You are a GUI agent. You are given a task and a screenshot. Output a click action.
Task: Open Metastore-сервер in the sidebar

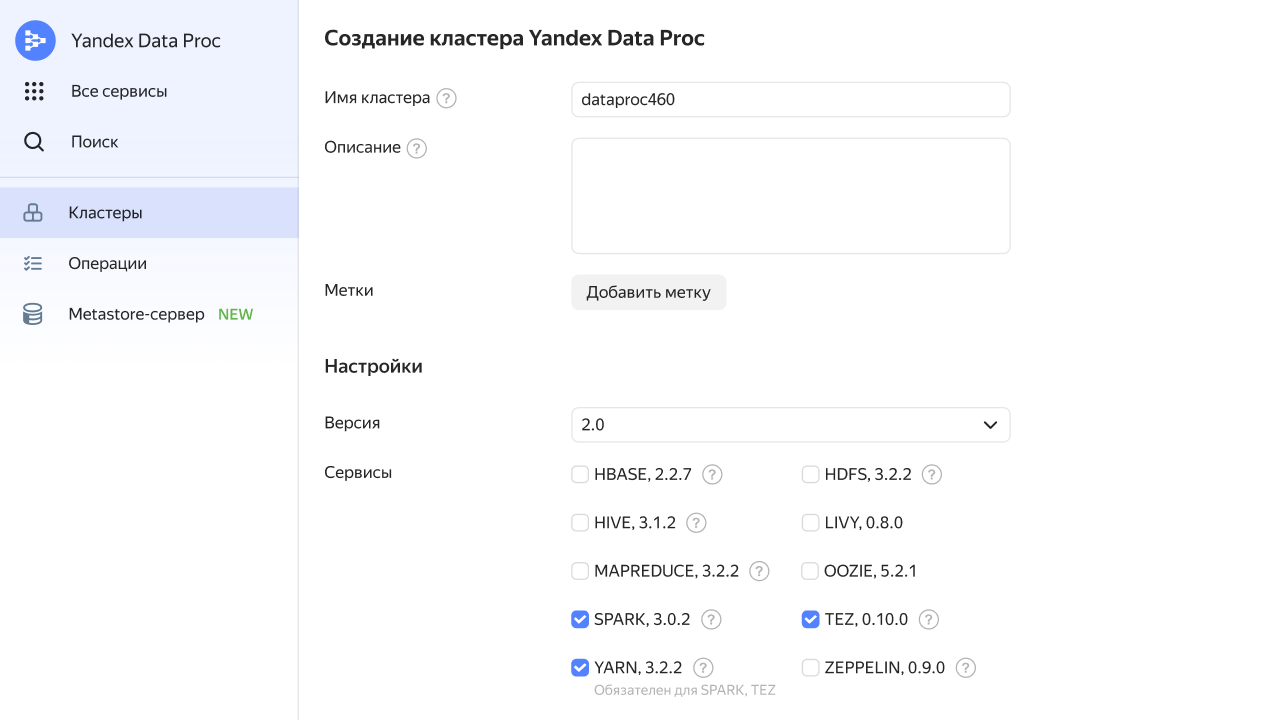tap(149, 315)
